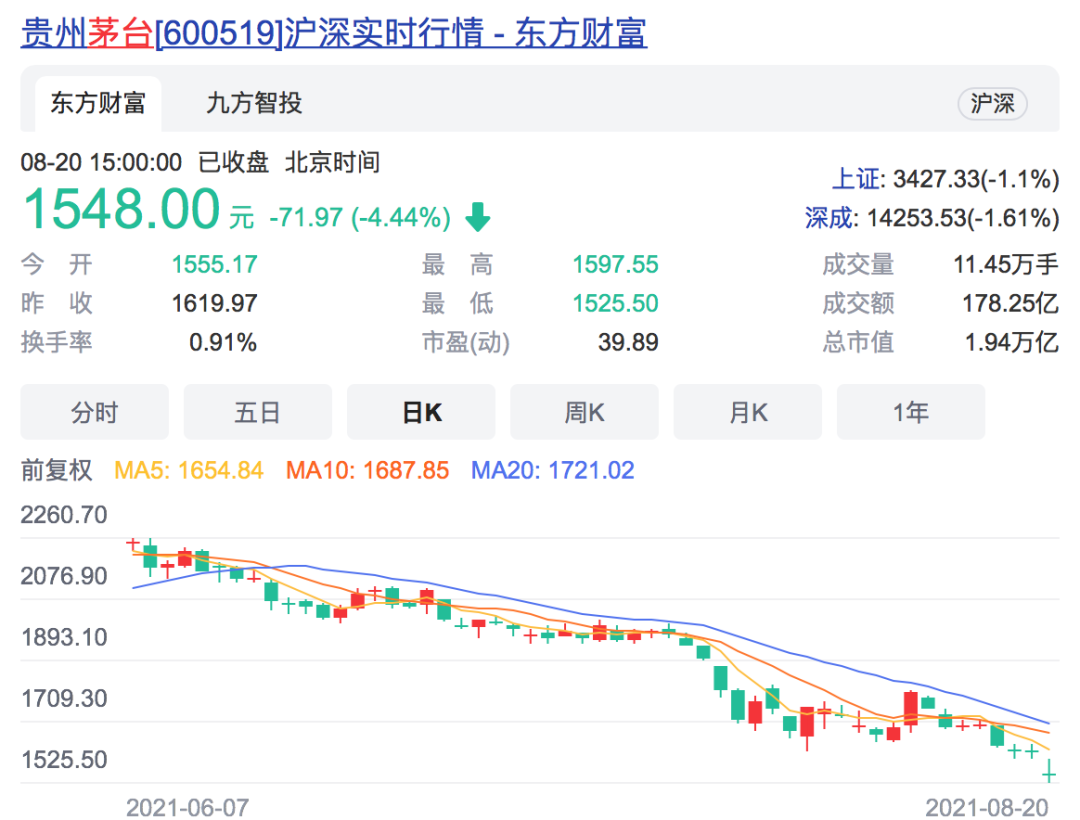This screenshot has height=820, width=1080.
Task: Click the last candlestick on 2021-08-20
Action: point(1049,771)
